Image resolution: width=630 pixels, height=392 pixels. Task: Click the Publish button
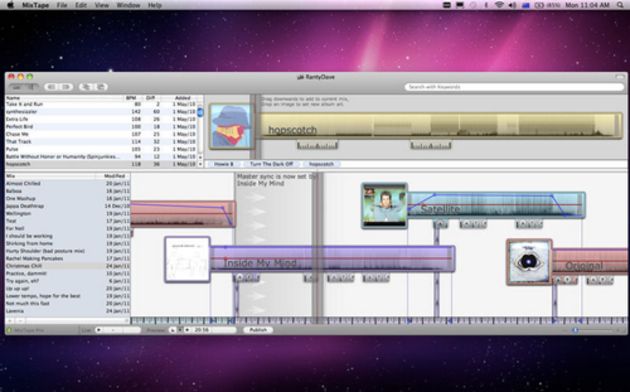258,330
